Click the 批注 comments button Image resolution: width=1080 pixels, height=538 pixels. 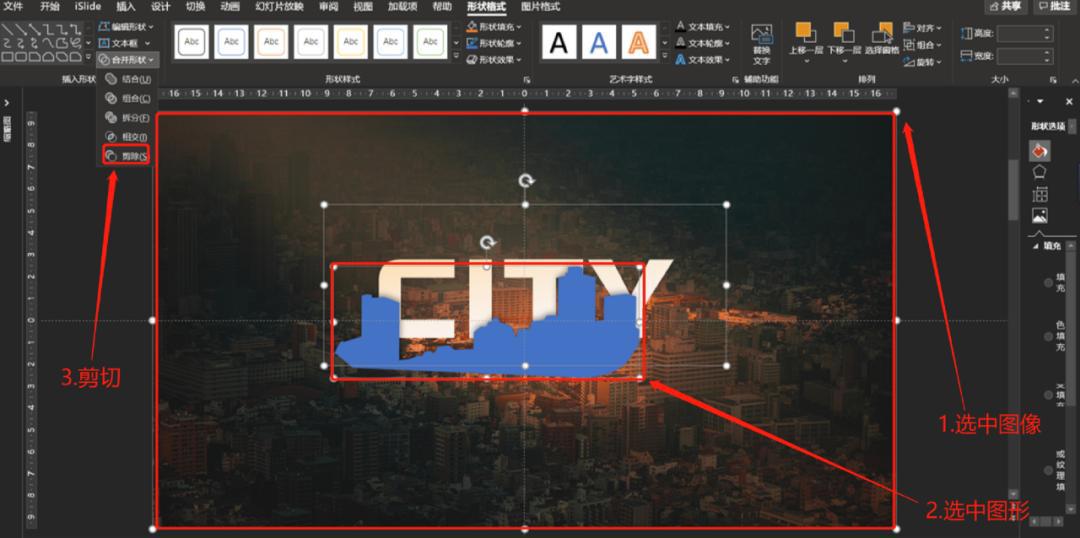point(1052,7)
